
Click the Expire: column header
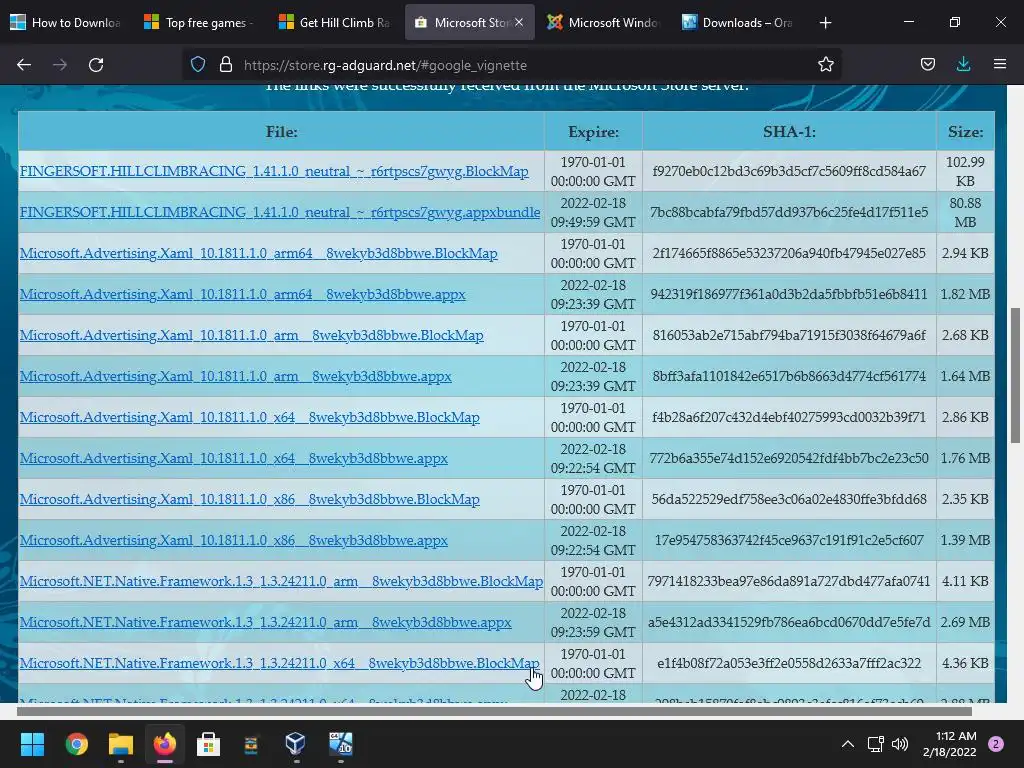point(593,132)
